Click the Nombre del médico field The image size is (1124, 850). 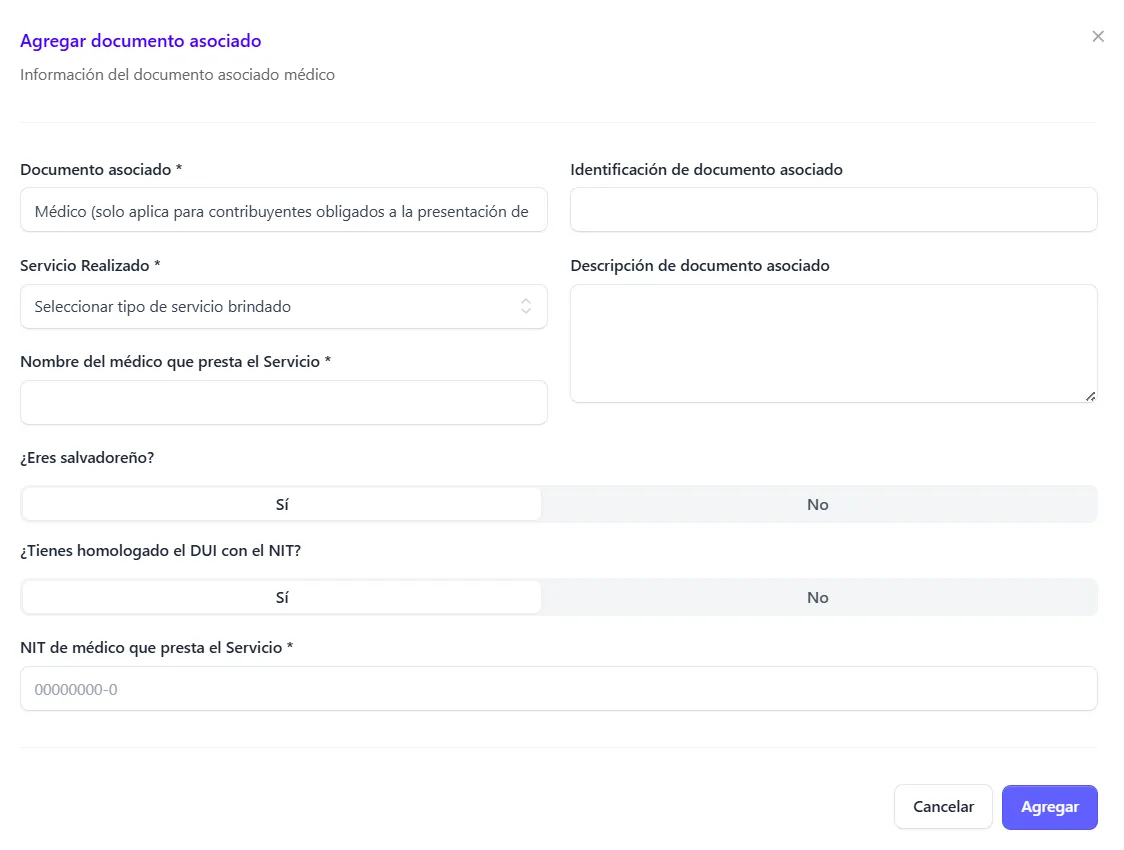pyautogui.click(x=283, y=402)
